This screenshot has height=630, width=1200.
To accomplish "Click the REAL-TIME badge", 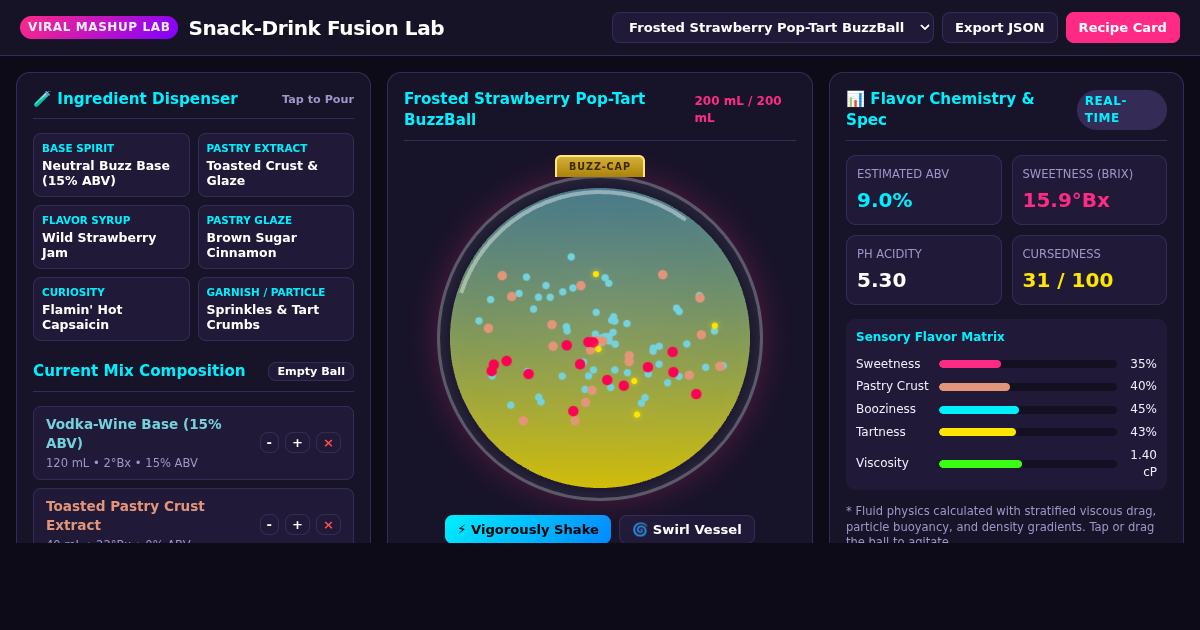I will click(x=1121, y=110).
